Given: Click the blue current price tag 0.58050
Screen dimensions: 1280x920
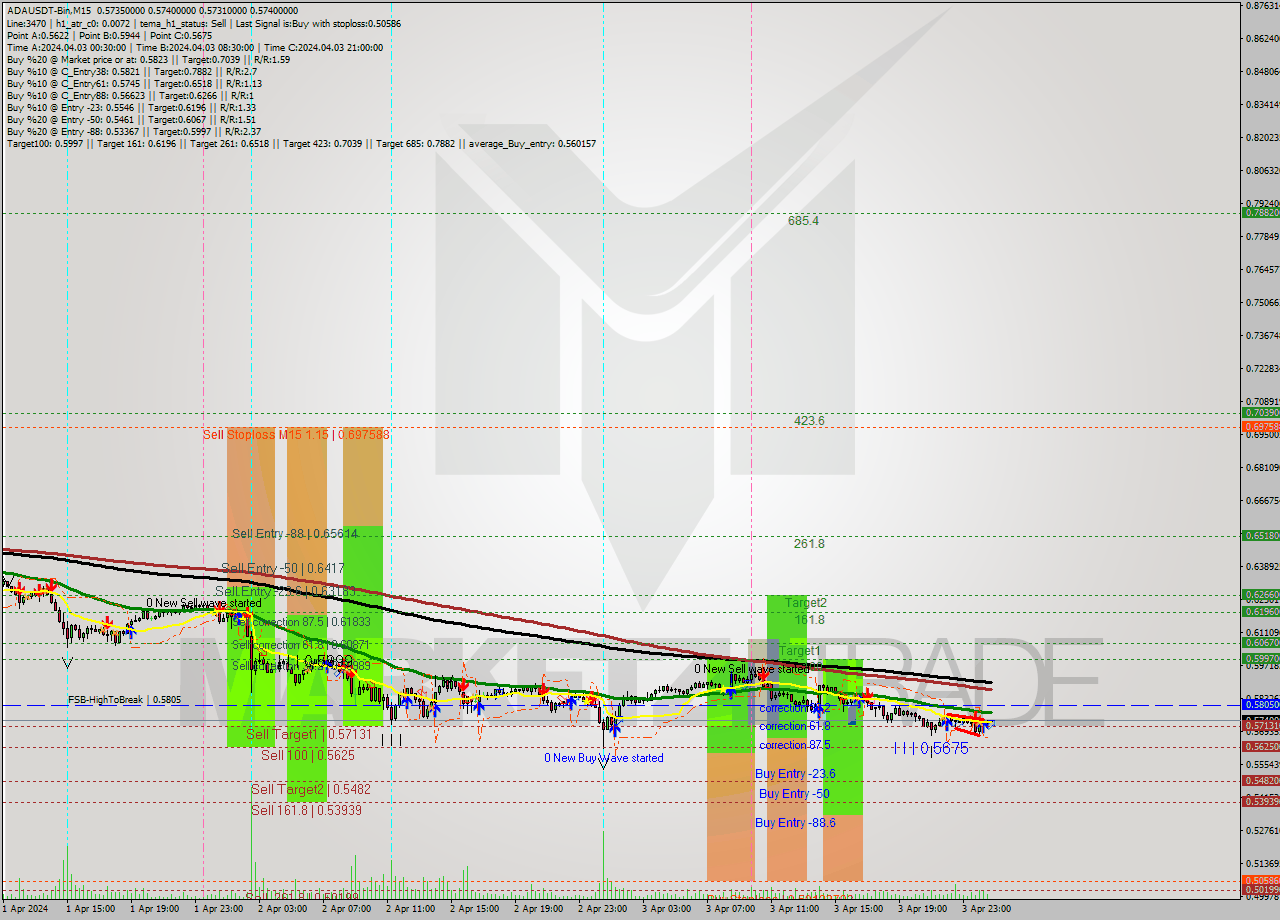Looking at the screenshot, I should (x=1258, y=705).
